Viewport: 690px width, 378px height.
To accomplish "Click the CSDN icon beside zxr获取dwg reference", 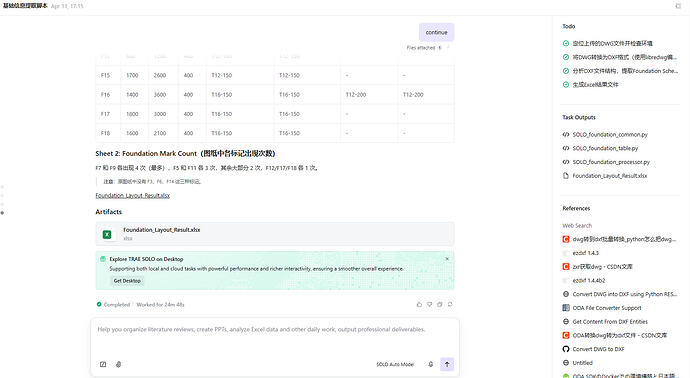I will coord(566,267).
